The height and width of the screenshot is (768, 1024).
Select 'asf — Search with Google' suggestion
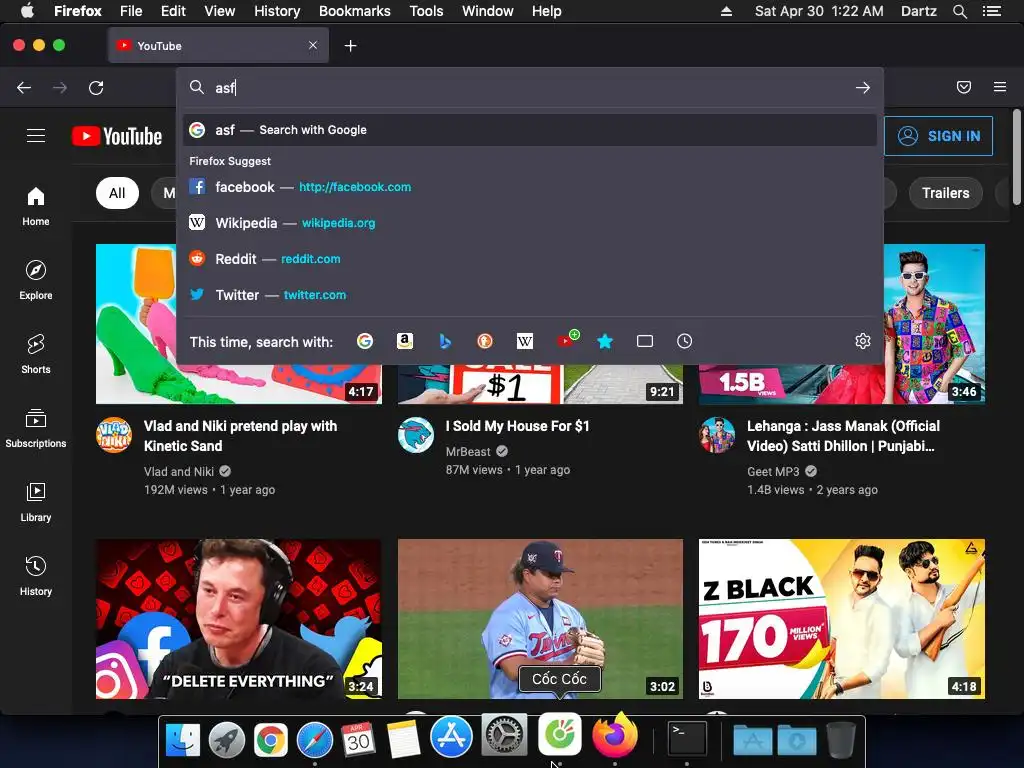tap(530, 130)
